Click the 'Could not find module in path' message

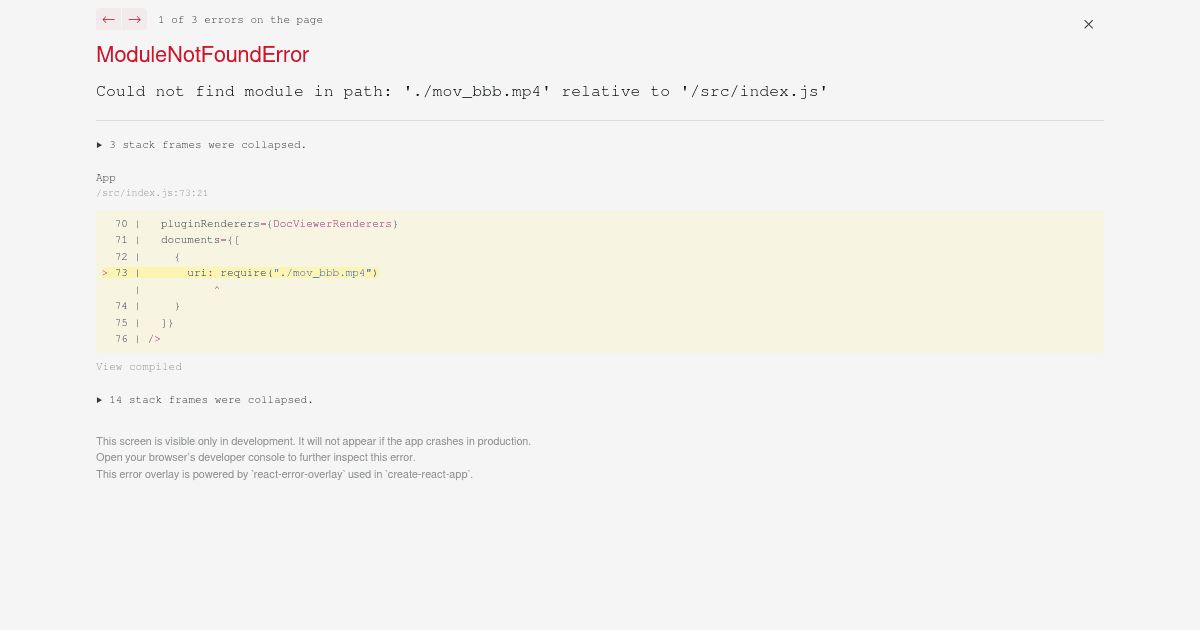pos(462,91)
